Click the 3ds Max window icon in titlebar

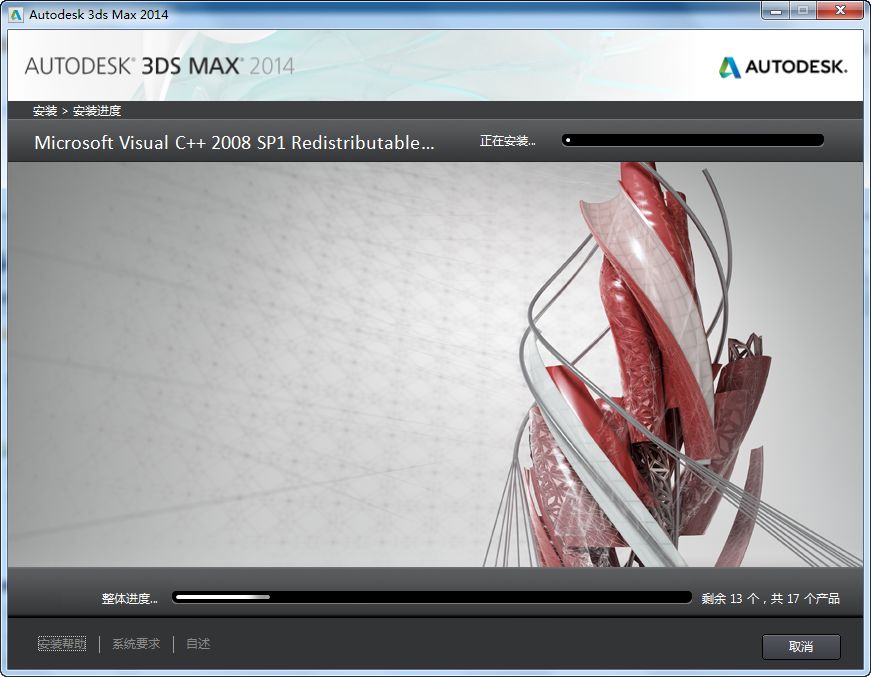tap(14, 13)
